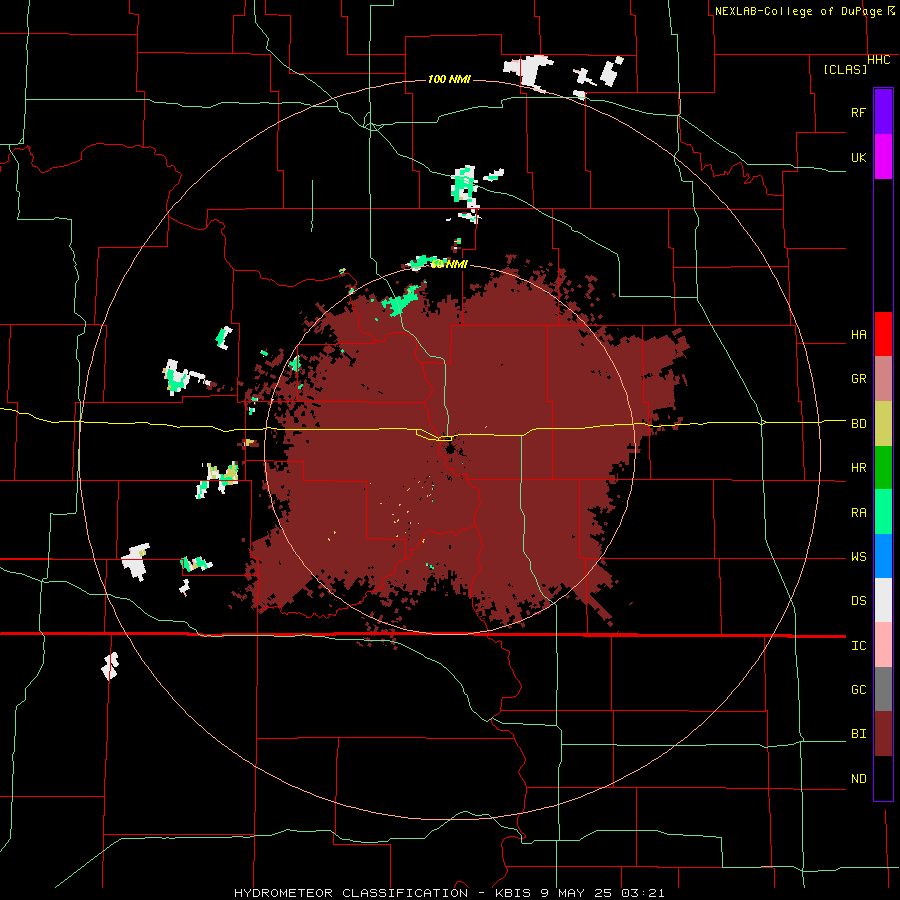Click the HA legend label
The height and width of the screenshot is (900, 900).
point(858,335)
